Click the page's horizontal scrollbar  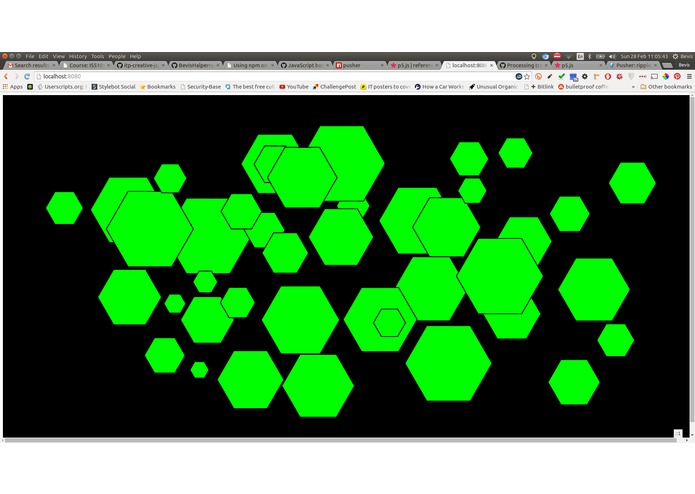(339, 440)
